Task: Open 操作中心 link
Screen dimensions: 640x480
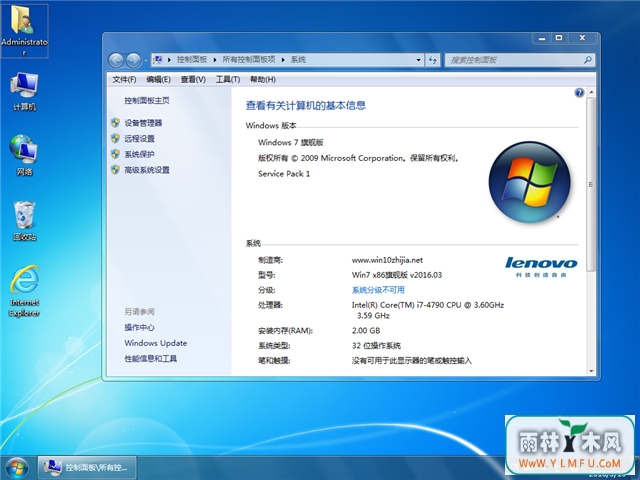Action: pos(139,327)
